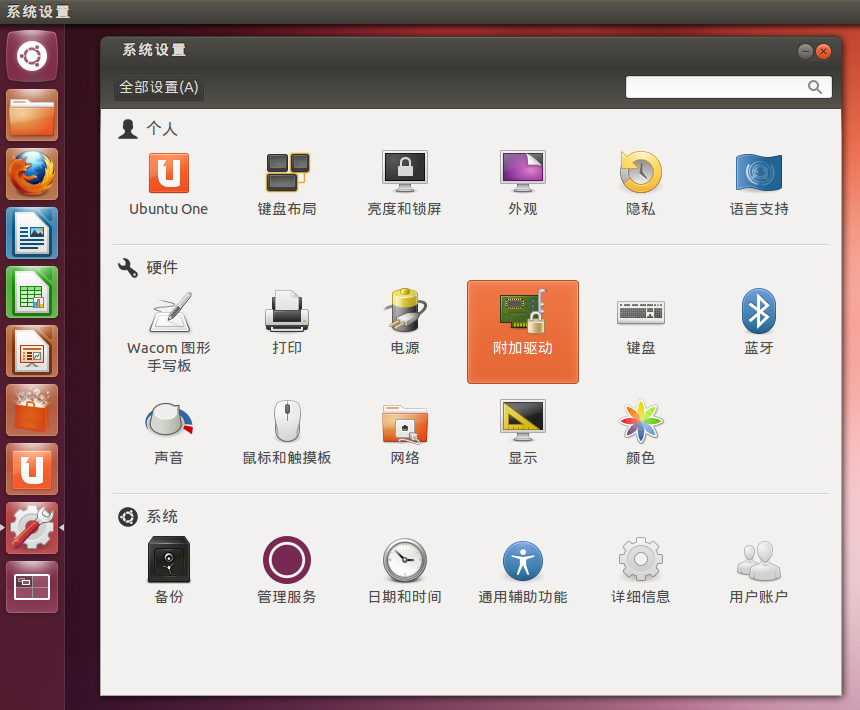Screen dimensions: 860x710
Task: Click the search magnifier icon
Action: [x=815, y=87]
